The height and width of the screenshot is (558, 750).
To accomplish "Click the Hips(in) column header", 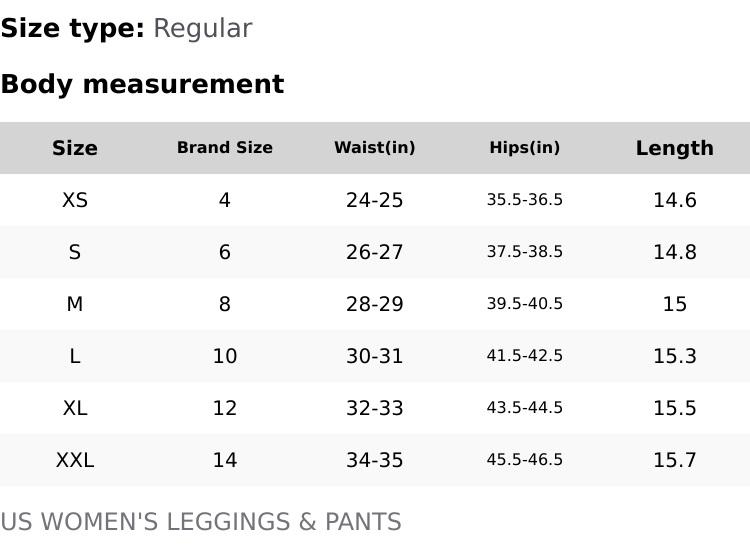I will click(525, 148).
